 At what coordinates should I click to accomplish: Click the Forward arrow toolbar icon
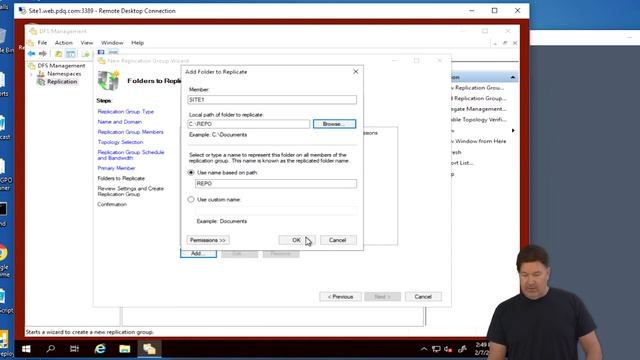43,53
